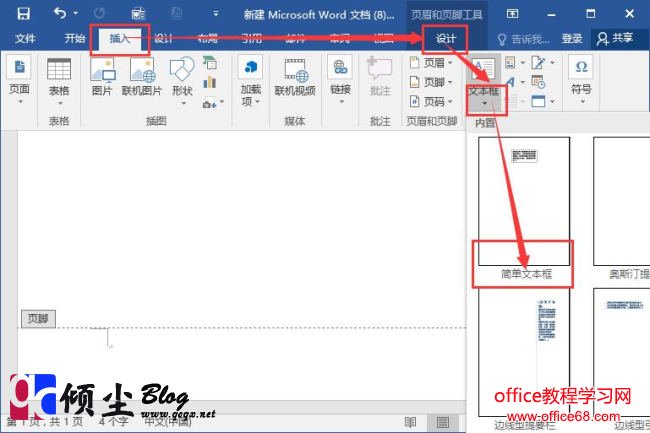Switch to read mode in status bar
The height and width of the screenshot is (433, 650).
[x=410, y=422]
